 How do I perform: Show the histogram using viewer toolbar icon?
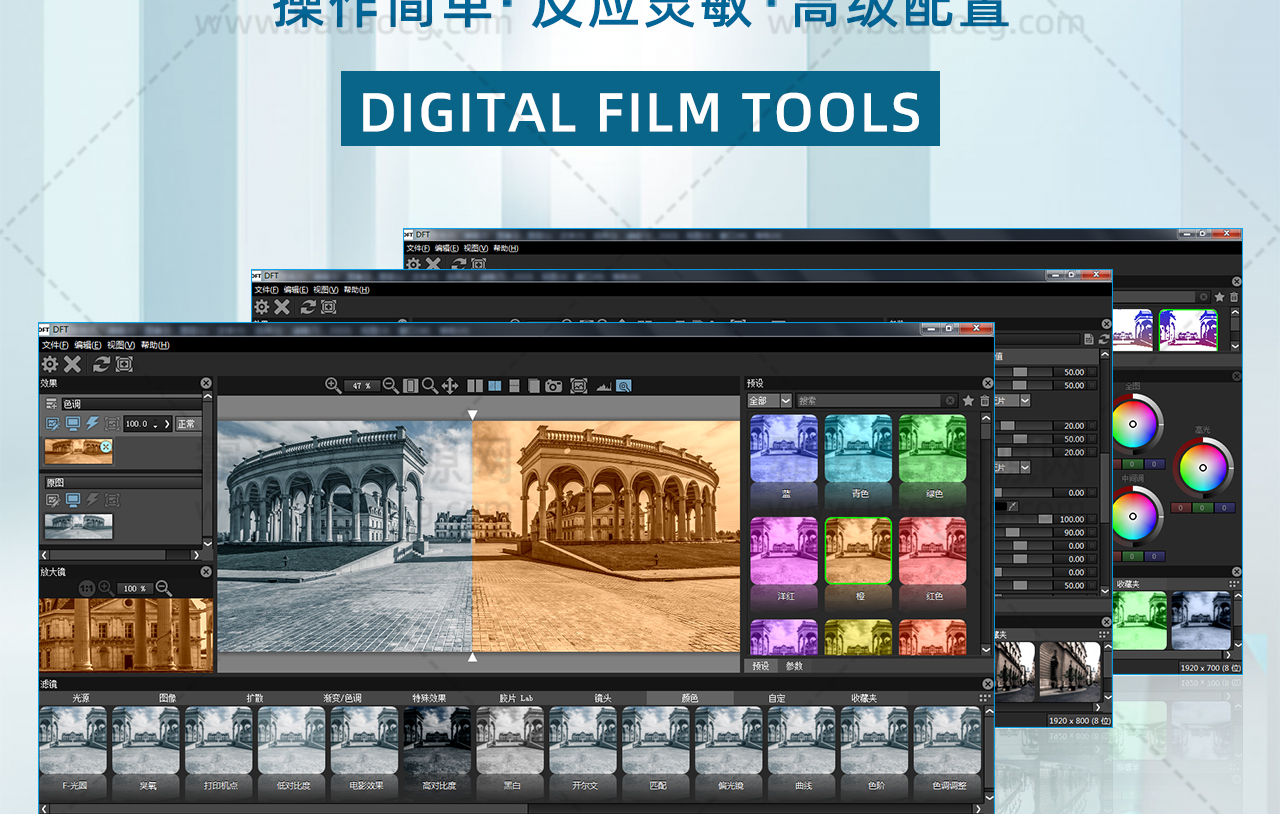click(x=603, y=386)
